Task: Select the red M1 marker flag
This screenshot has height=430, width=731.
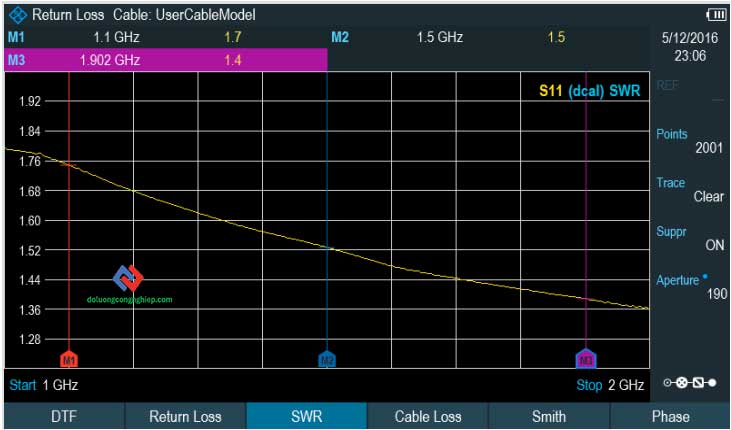Action: (69, 359)
